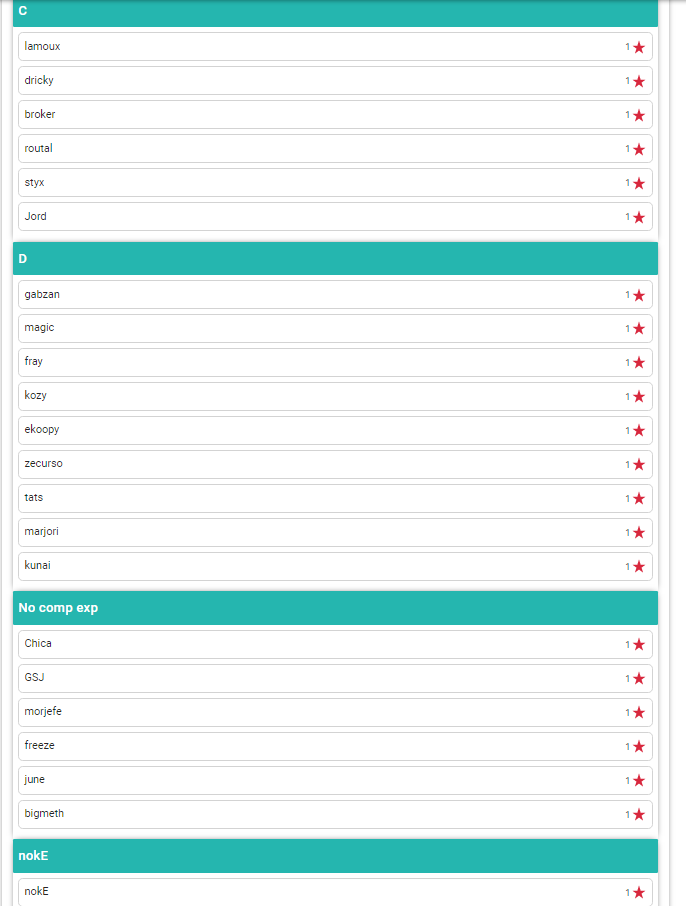Click the red star next to marjori

(639, 533)
